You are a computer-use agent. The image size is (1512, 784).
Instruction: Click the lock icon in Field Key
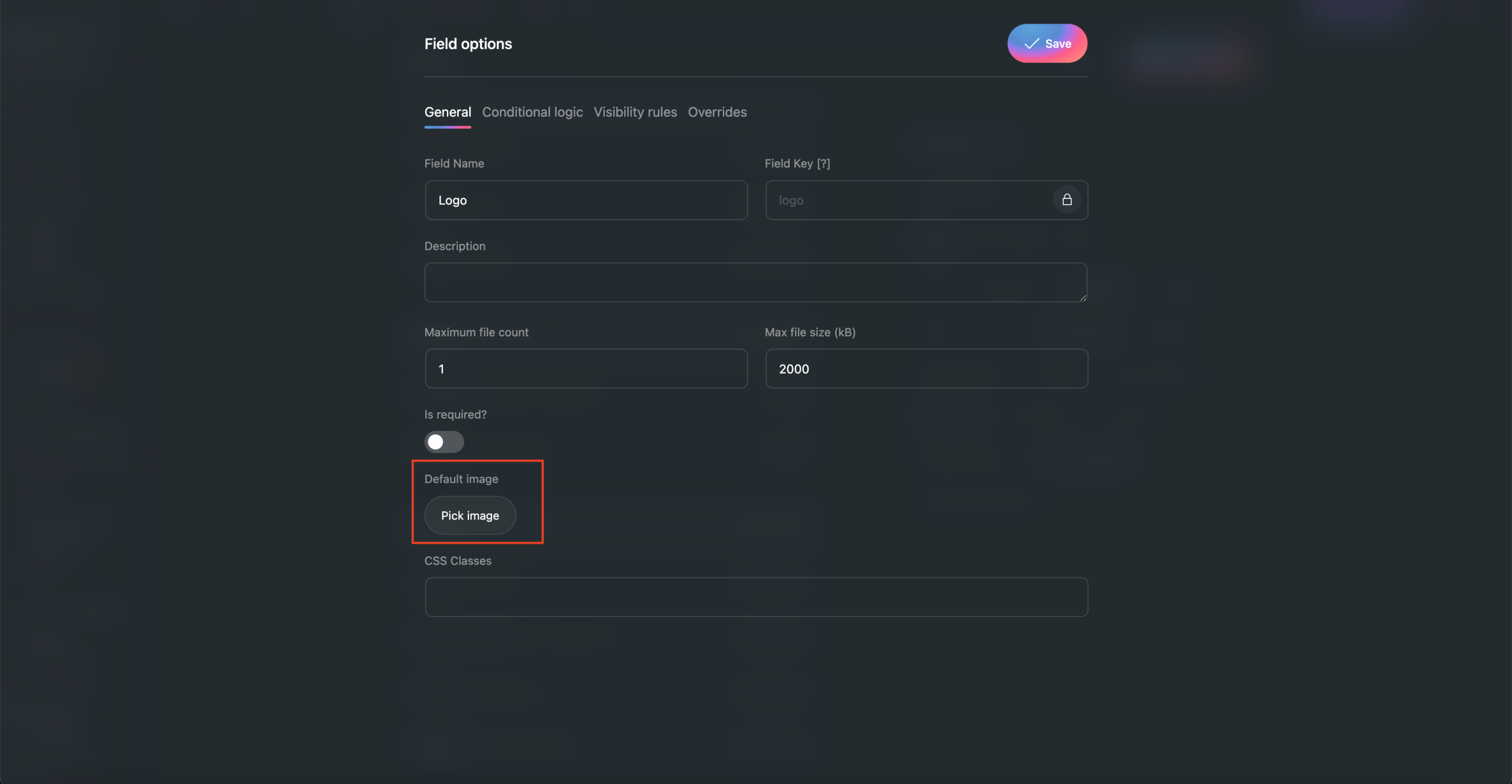(1067, 200)
